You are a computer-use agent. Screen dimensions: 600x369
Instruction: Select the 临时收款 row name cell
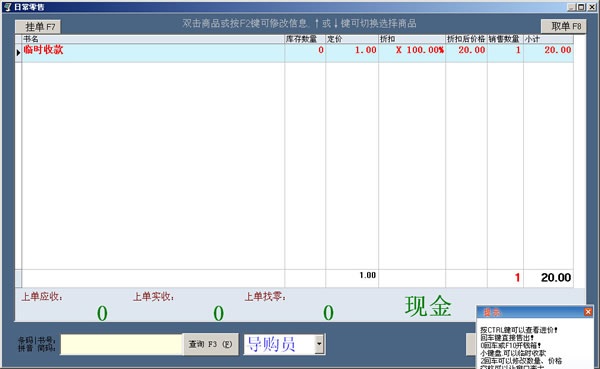pos(153,53)
